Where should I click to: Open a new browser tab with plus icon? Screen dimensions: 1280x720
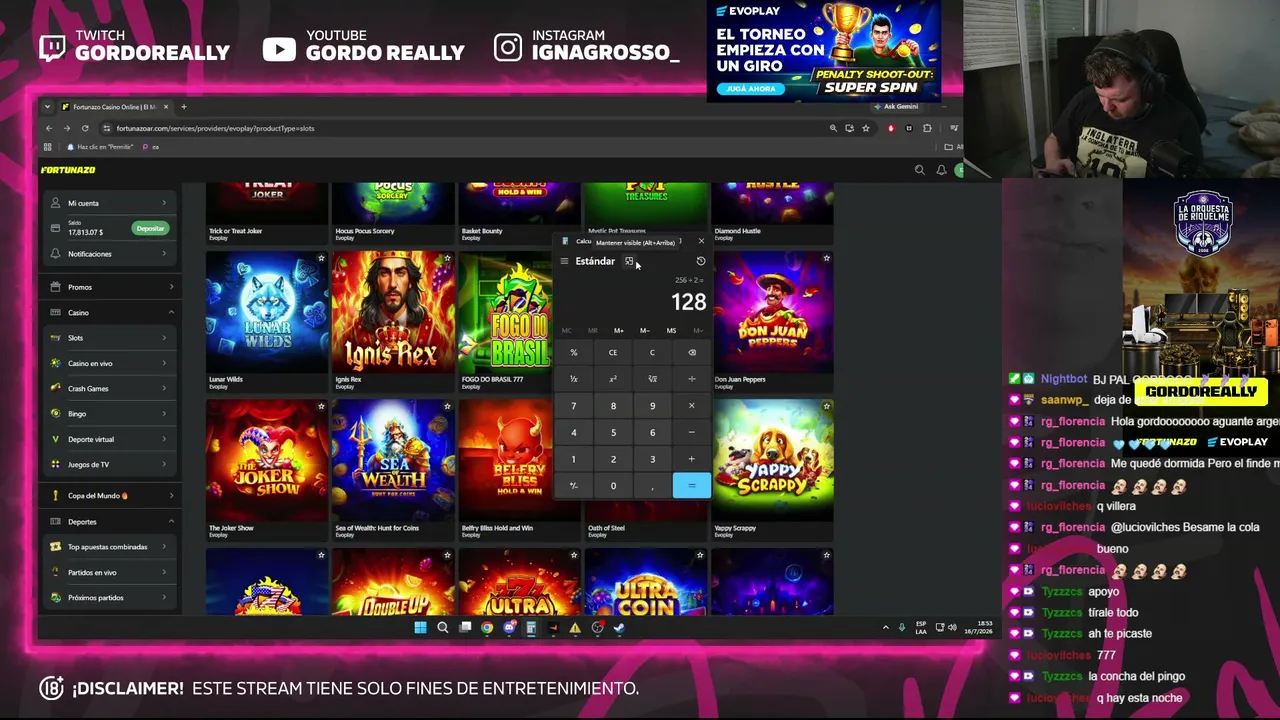click(x=184, y=107)
